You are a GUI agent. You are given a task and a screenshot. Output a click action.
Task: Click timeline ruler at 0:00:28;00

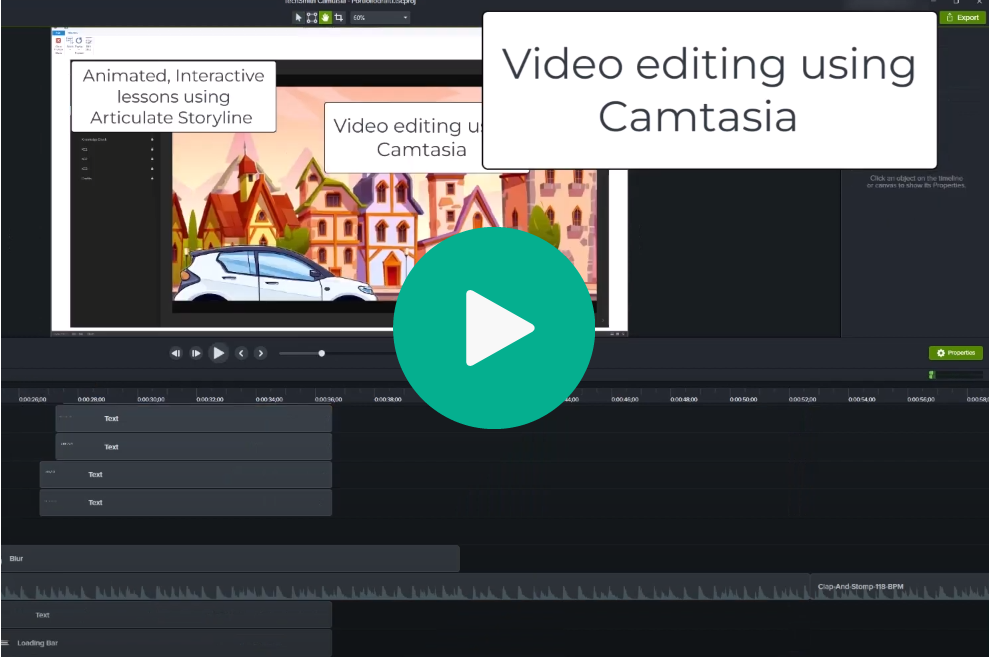[x=91, y=399]
